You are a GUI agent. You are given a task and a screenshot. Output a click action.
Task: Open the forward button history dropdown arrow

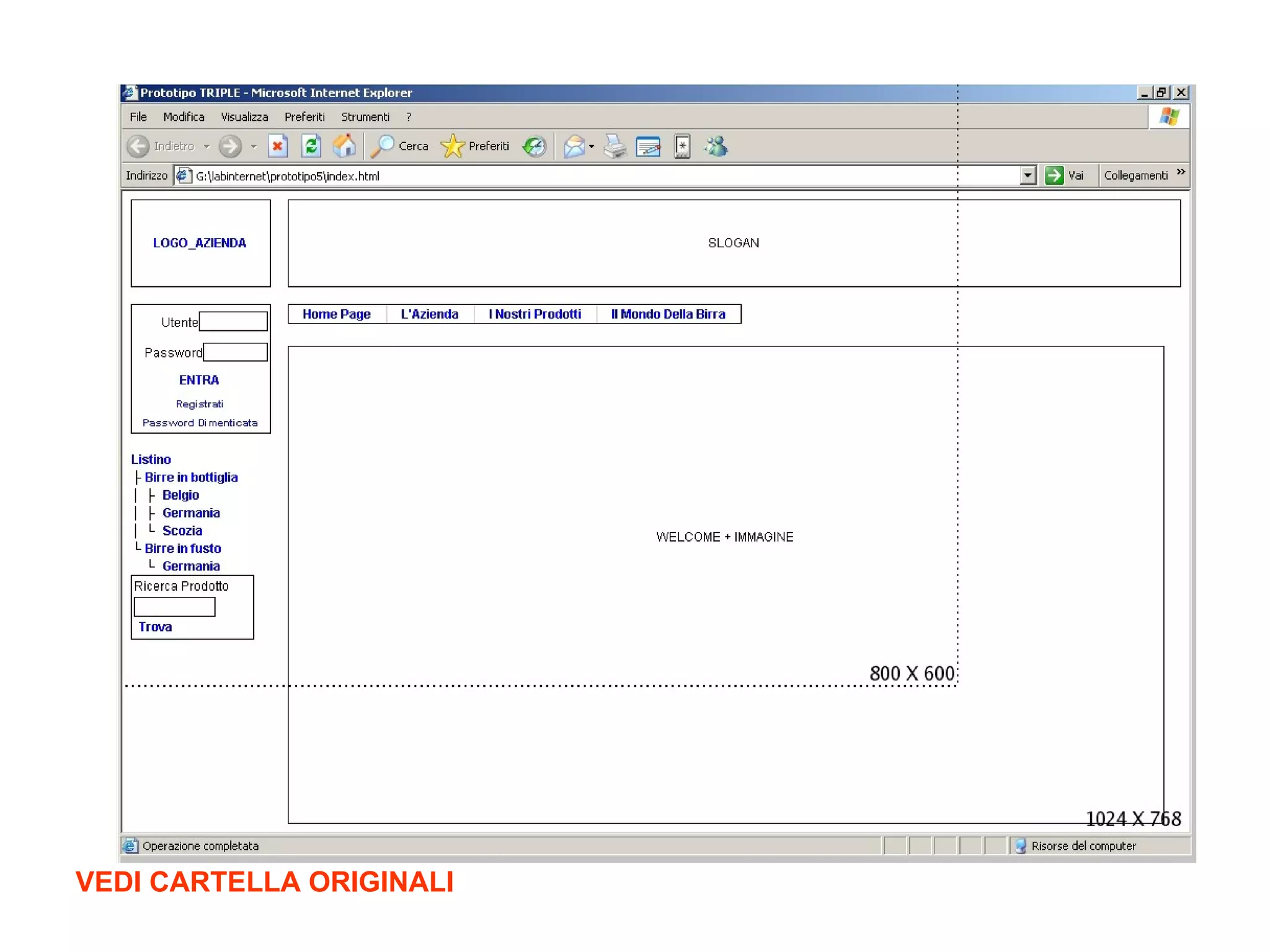pos(254,147)
